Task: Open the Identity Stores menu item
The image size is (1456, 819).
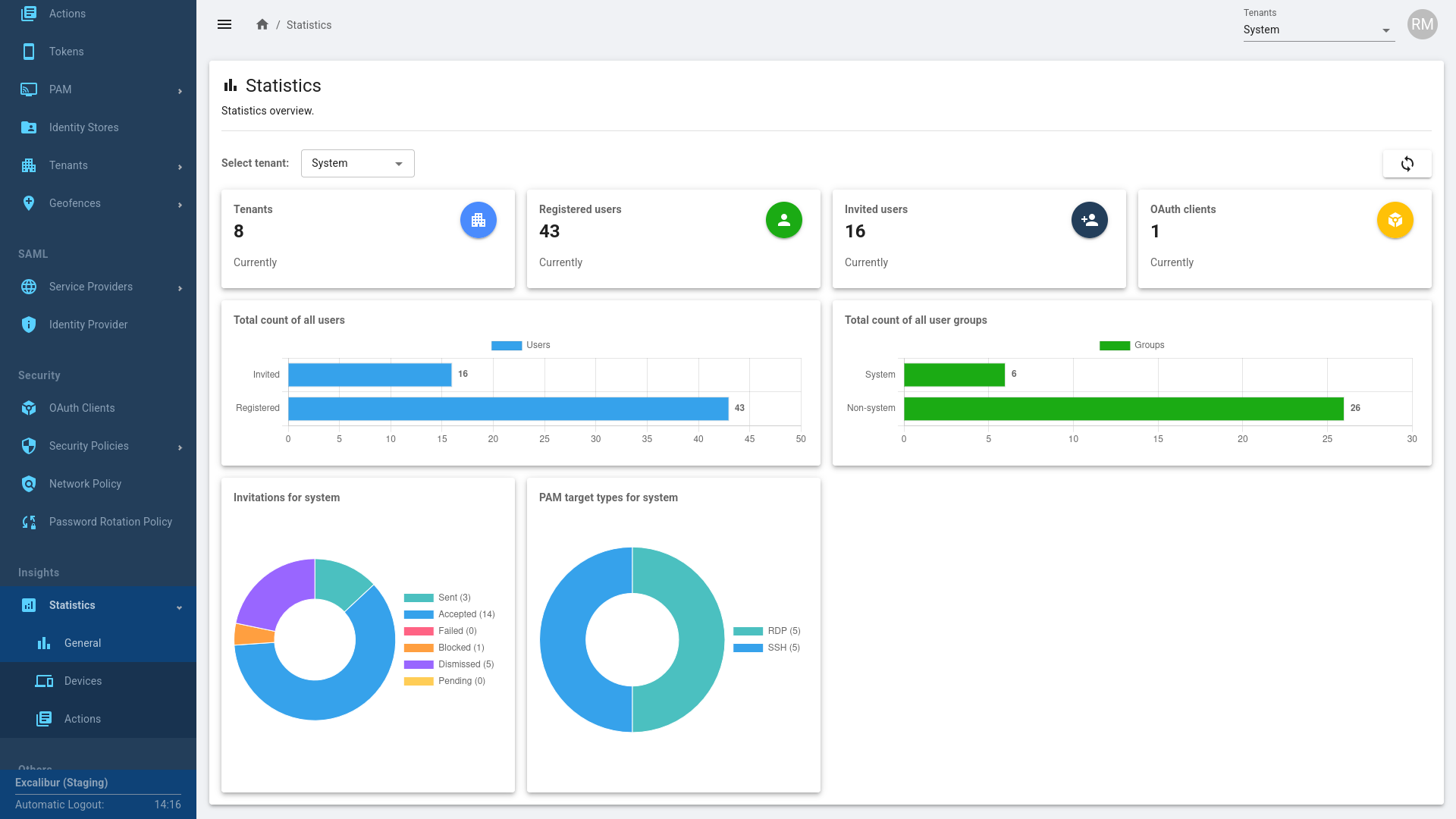Action: (x=83, y=127)
